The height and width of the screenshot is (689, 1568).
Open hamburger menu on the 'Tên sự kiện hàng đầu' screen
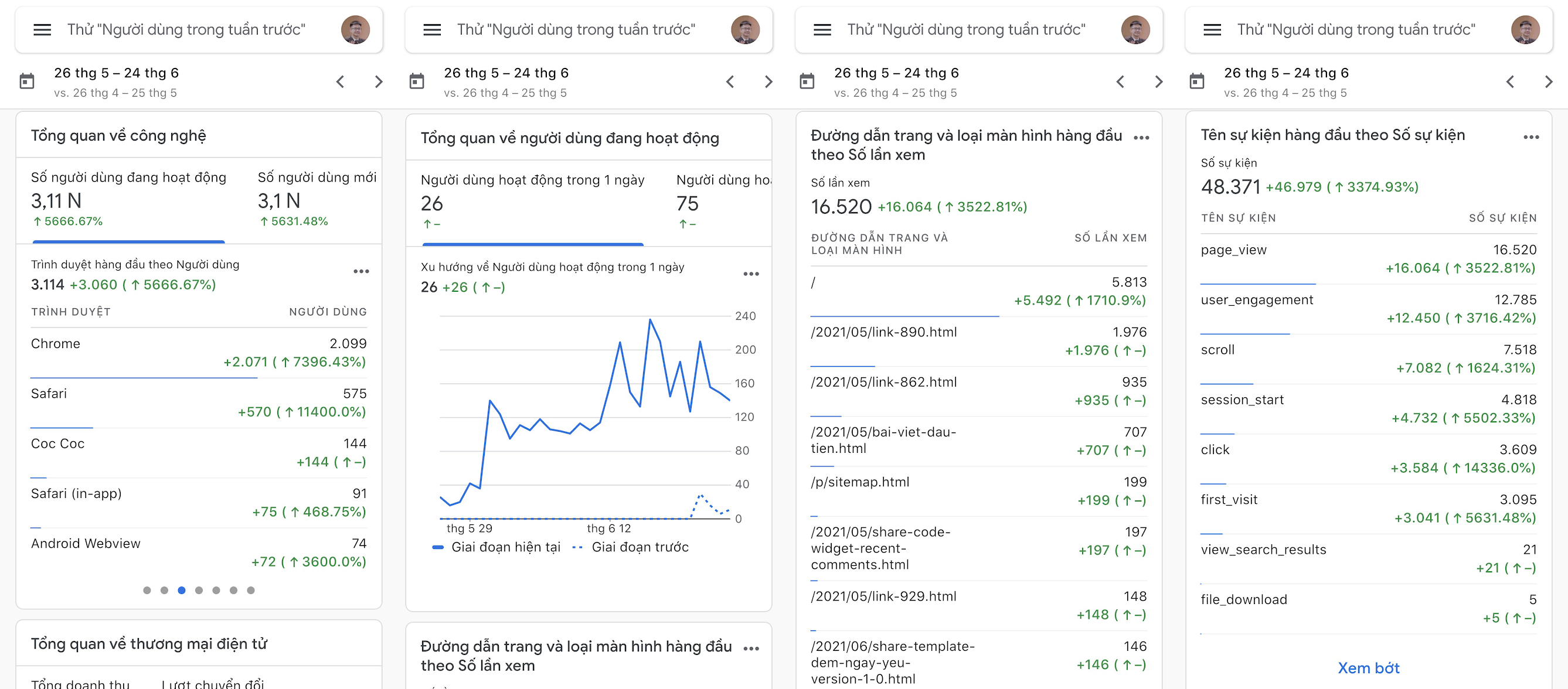(x=1213, y=29)
